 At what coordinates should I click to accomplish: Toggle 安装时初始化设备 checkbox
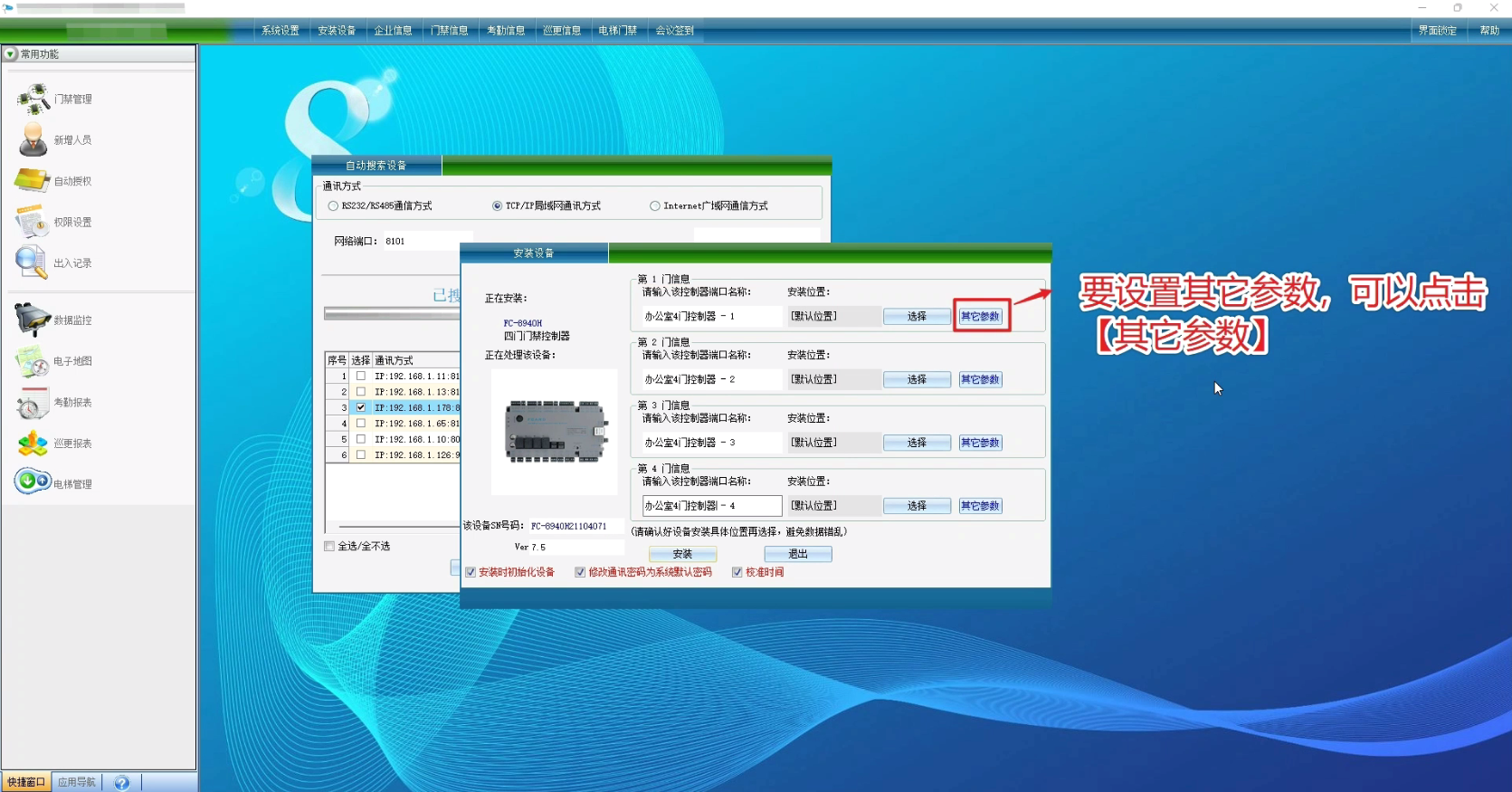(x=471, y=572)
